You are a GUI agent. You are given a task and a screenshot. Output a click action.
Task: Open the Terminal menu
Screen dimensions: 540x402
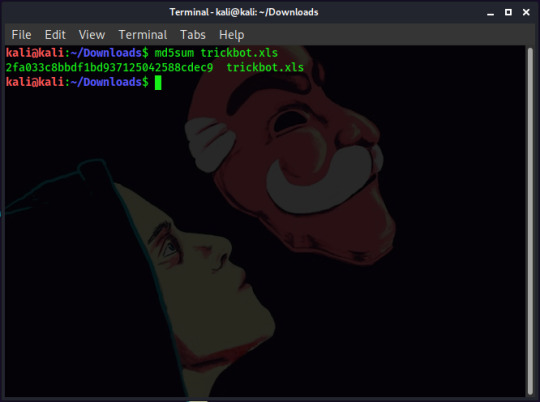(143, 35)
